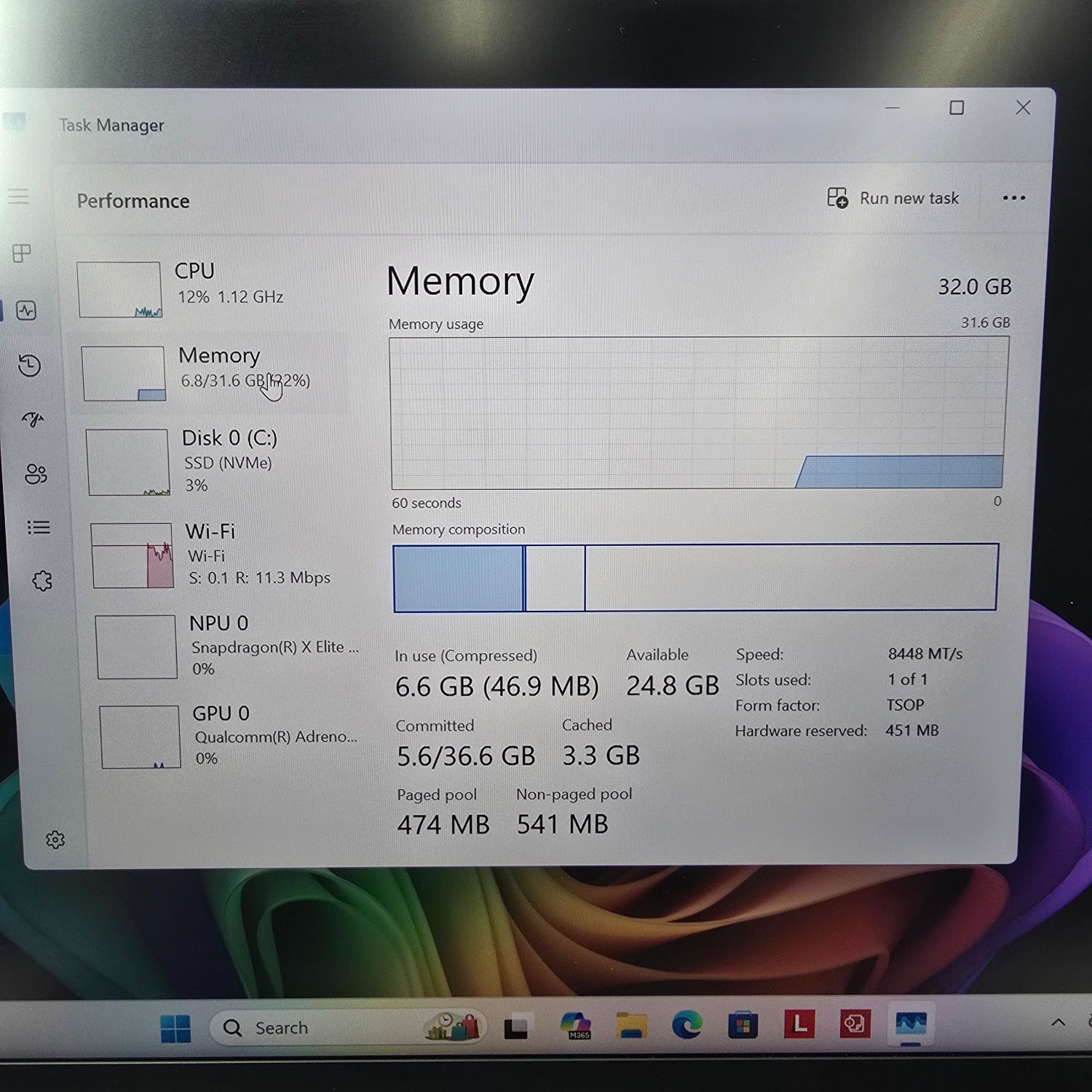Image resolution: width=1092 pixels, height=1092 pixels.
Task: Click the Run new task button
Action: (893, 198)
